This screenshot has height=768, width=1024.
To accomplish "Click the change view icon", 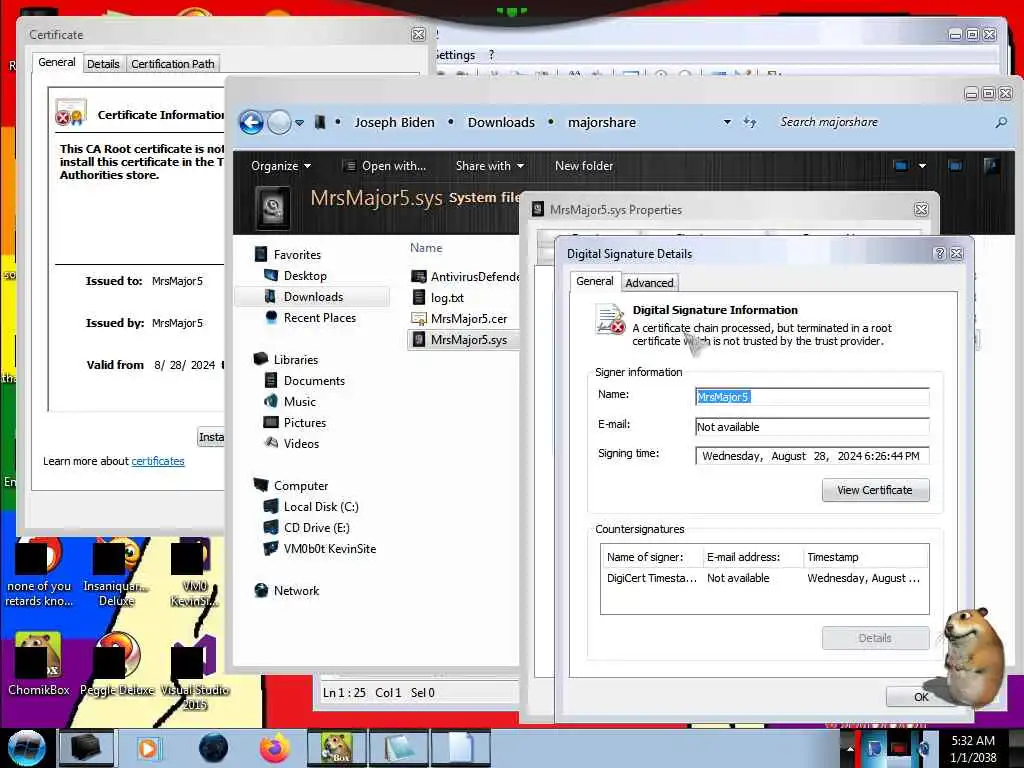I will pos(901,166).
